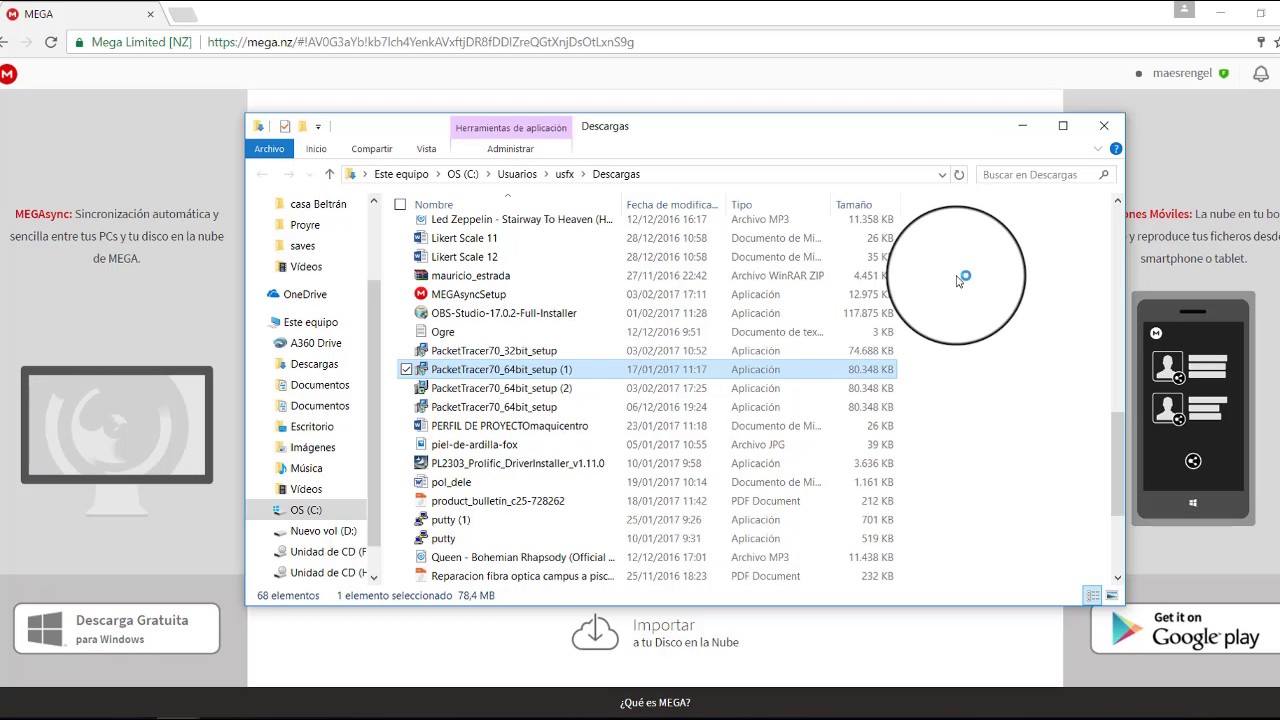This screenshot has height=720, width=1280.
Task: Open the Inicio ribbon tab
Action: coord(316,149)
